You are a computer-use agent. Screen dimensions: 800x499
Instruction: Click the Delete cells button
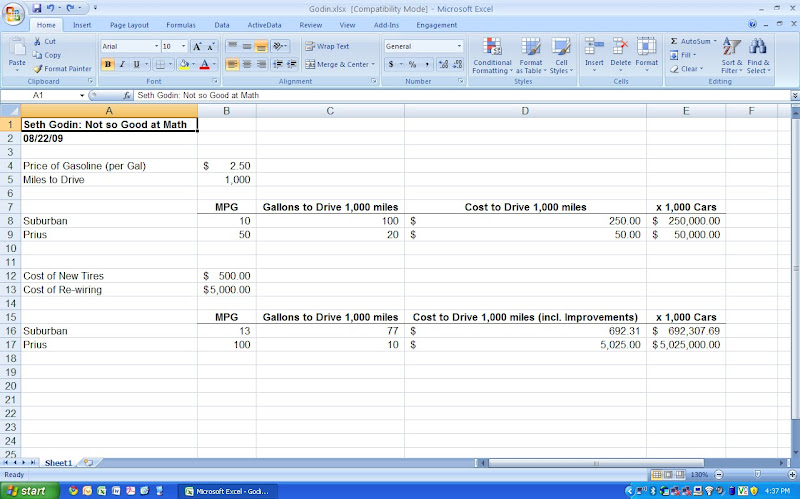point(620,55)
